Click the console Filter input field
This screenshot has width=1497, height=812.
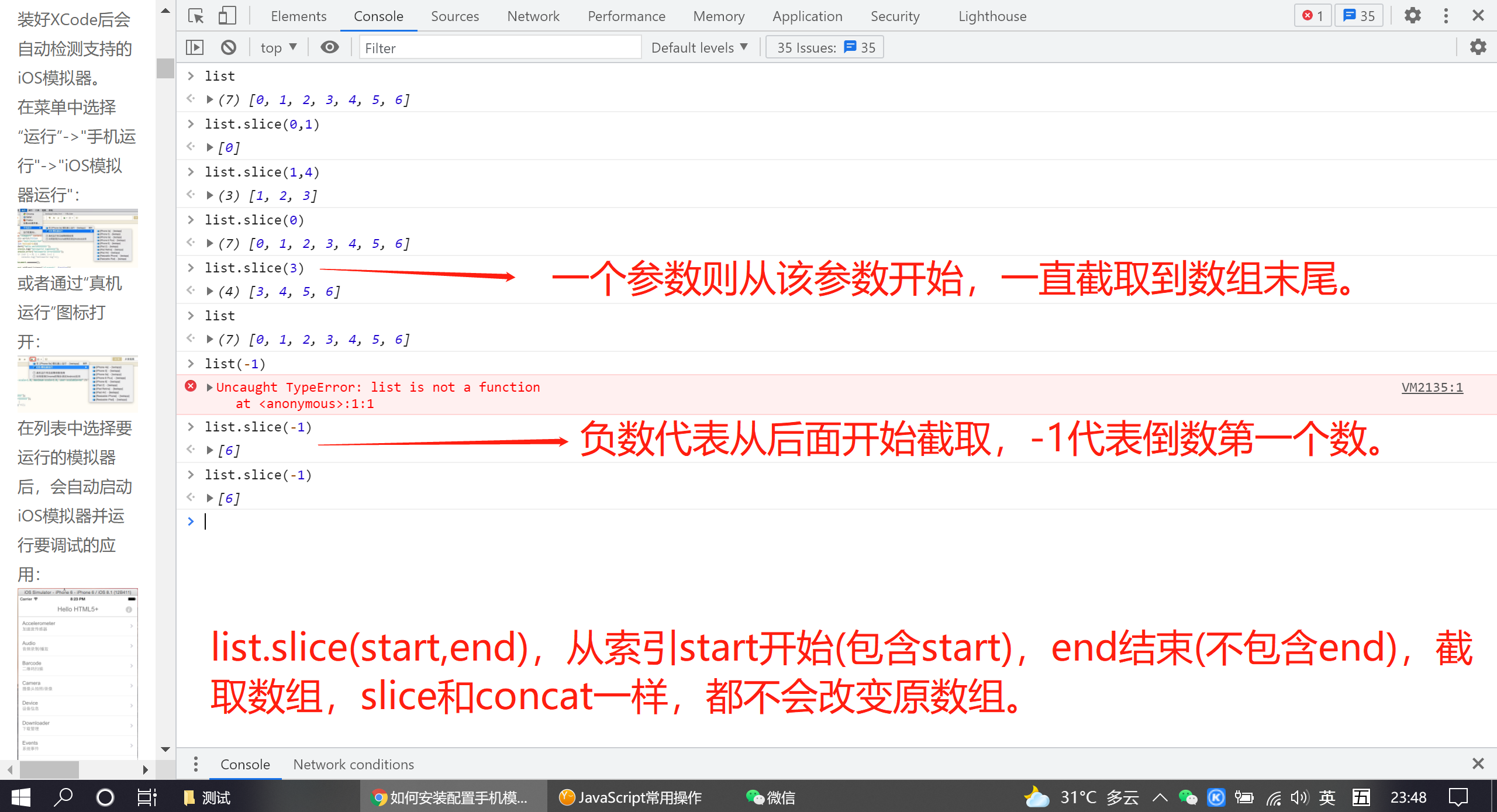(500, 47)
